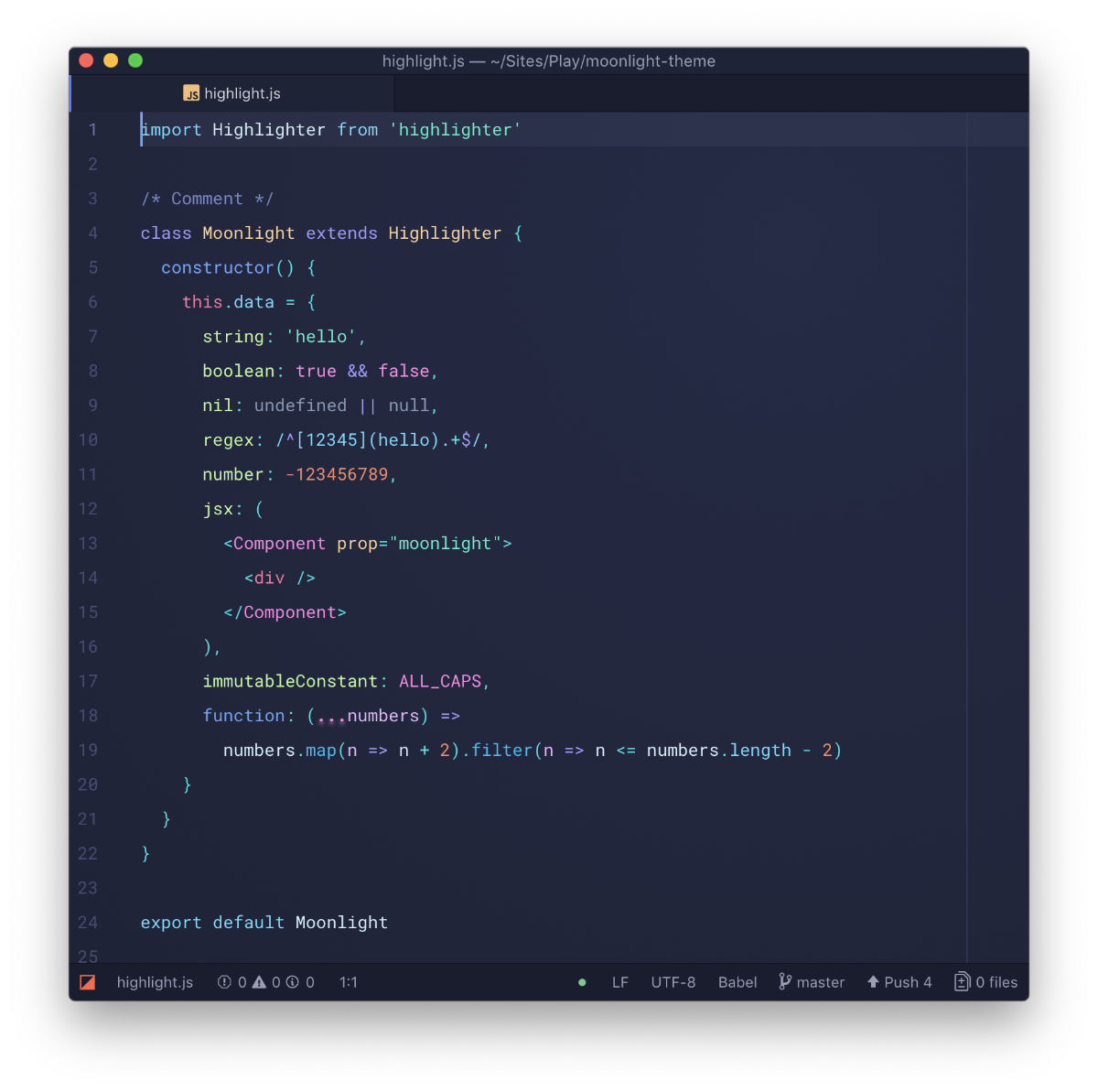
Task: Open the Babel grammar selector
Action: (x=737, y=981)
